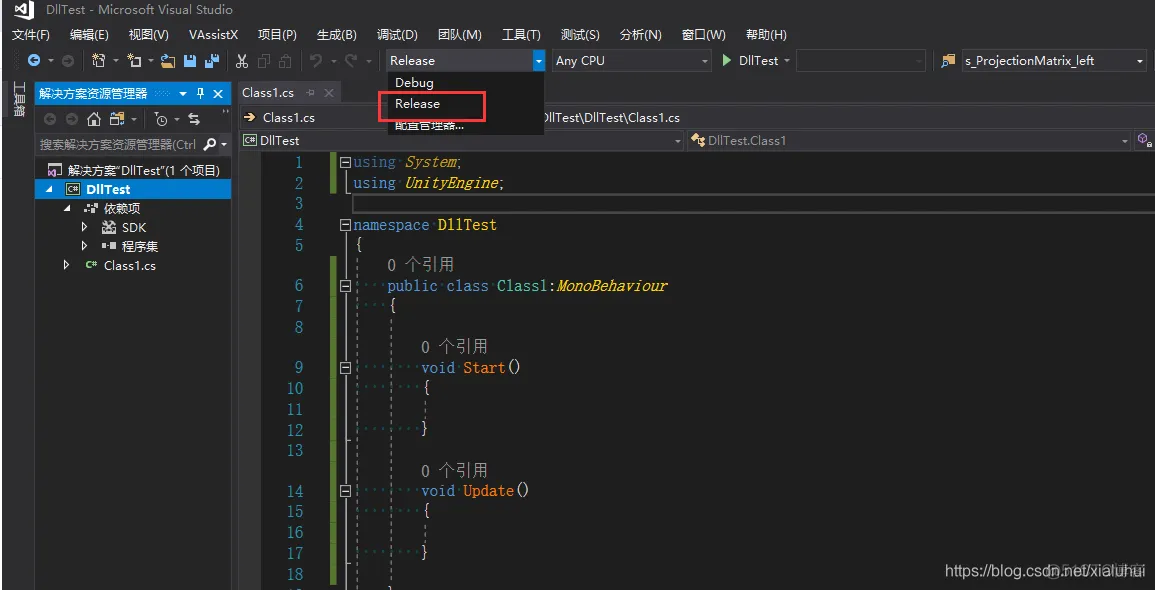Select Debug from the configuration list
Viewport: 1155px width, 590px height.
pos(466,82)
